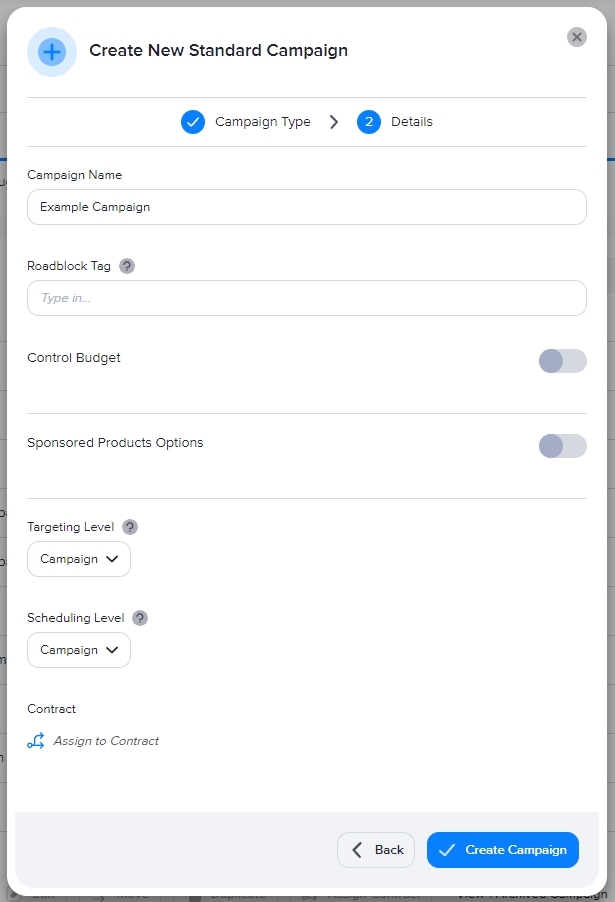Click the Assign to Contract link
This screenshot has height=902, width=615.
[106, 741]
